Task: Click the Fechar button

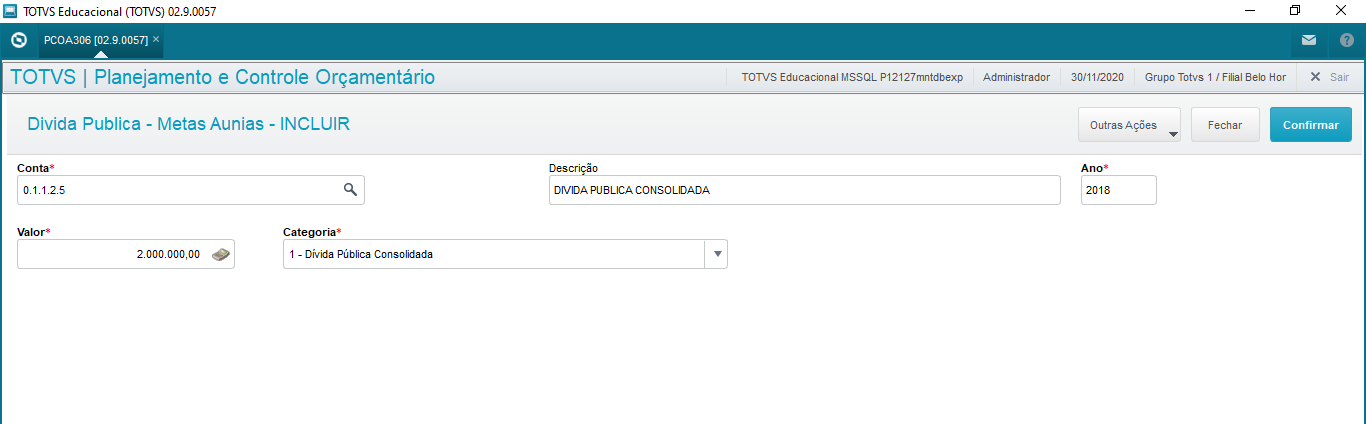Action: pyautogui.click(x=1225, y=125)
